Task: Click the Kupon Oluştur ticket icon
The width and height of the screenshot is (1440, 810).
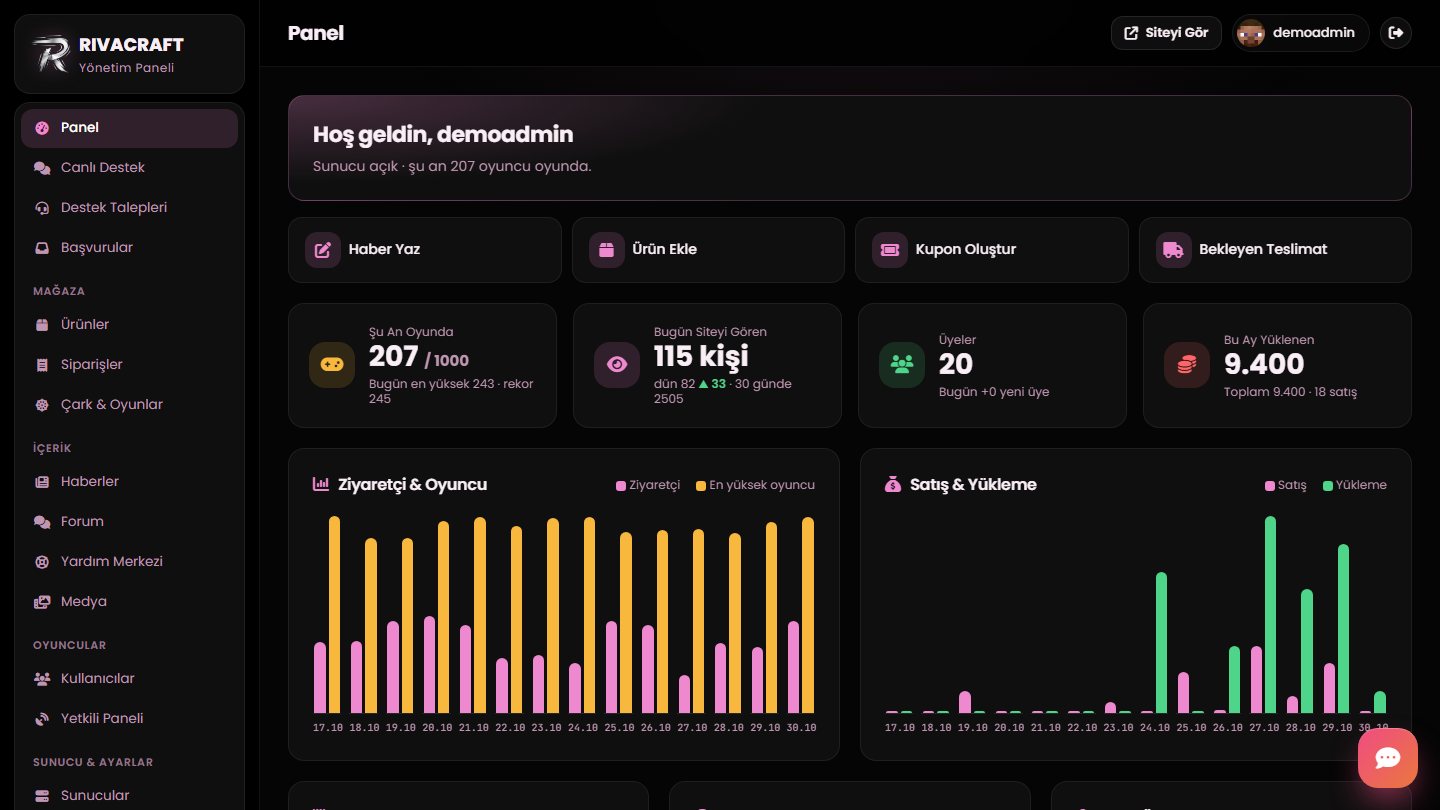Action: [x=889, y=250]
